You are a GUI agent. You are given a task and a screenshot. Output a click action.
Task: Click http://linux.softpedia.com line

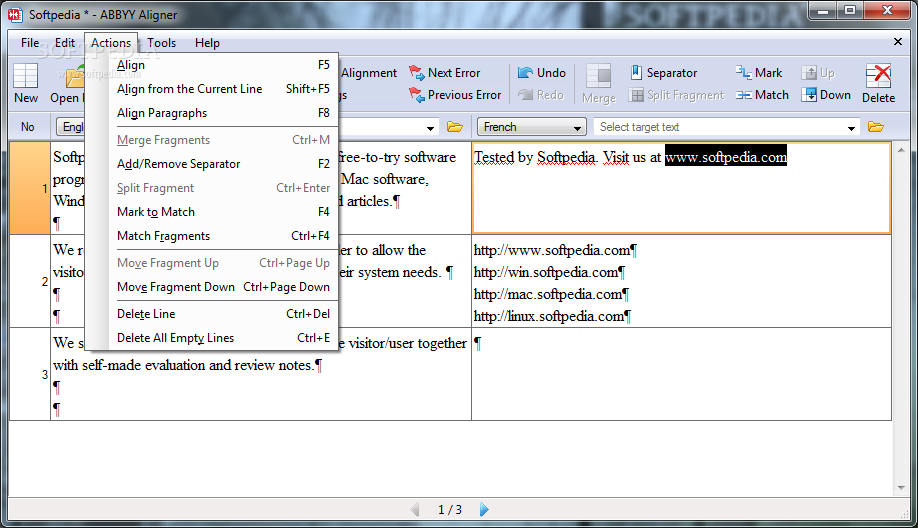click(552, 317)
